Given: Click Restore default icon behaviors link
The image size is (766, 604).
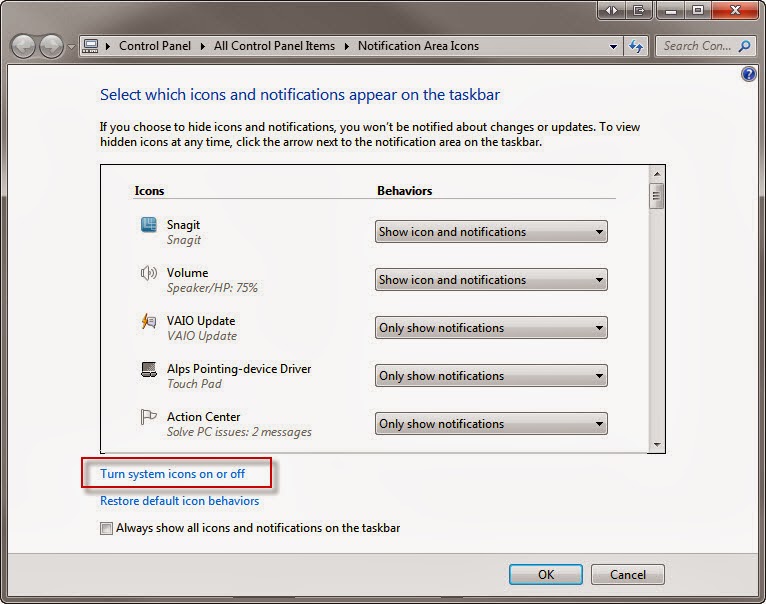Looking at the screenshot, I should pos(179,501).
